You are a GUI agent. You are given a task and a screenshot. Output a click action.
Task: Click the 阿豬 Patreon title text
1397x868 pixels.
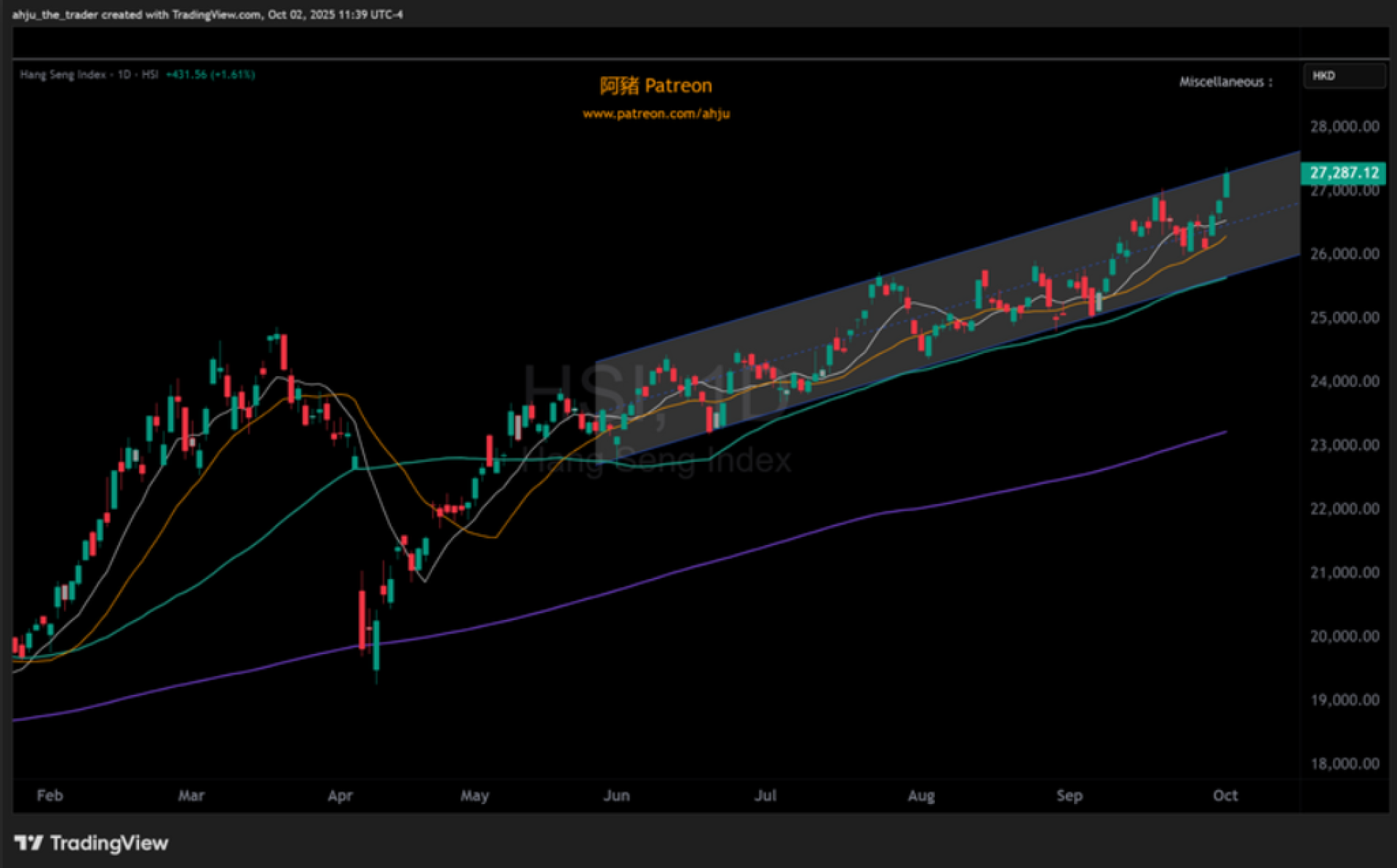(656, 86)
